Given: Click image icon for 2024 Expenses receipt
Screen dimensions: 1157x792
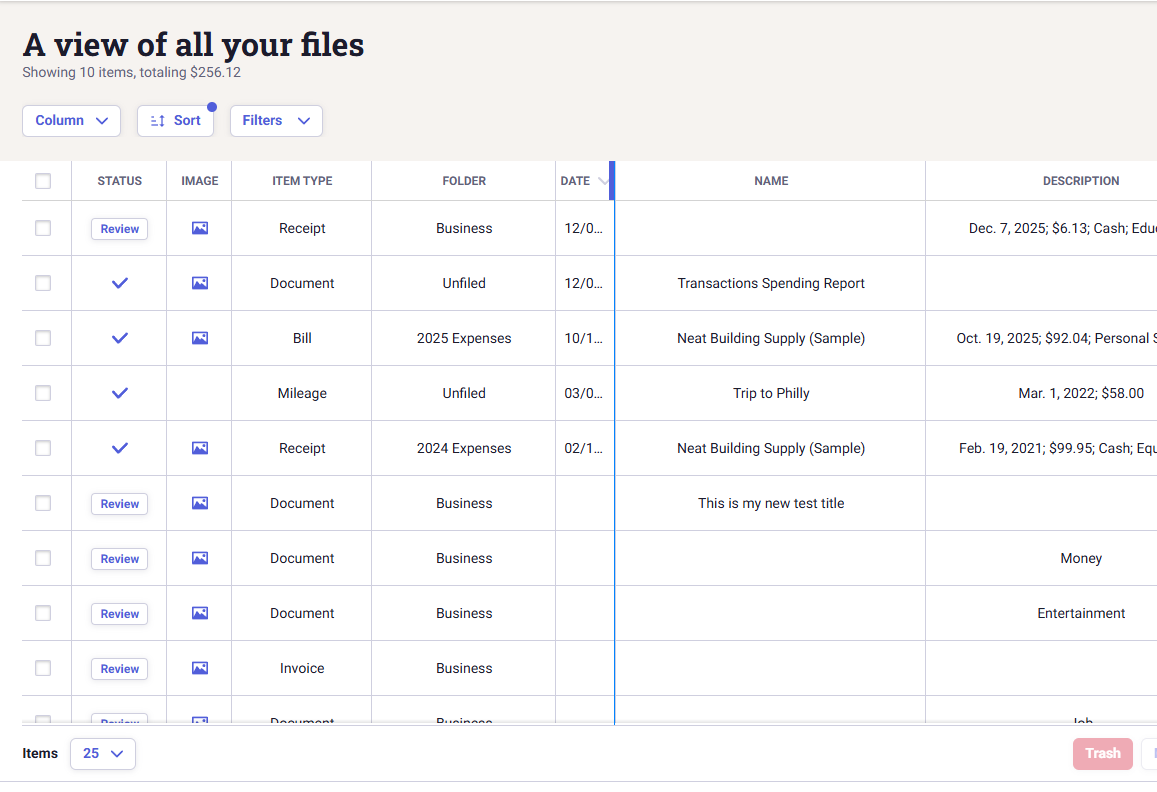Looking at the screenshot, I should [x=200, y=448].
